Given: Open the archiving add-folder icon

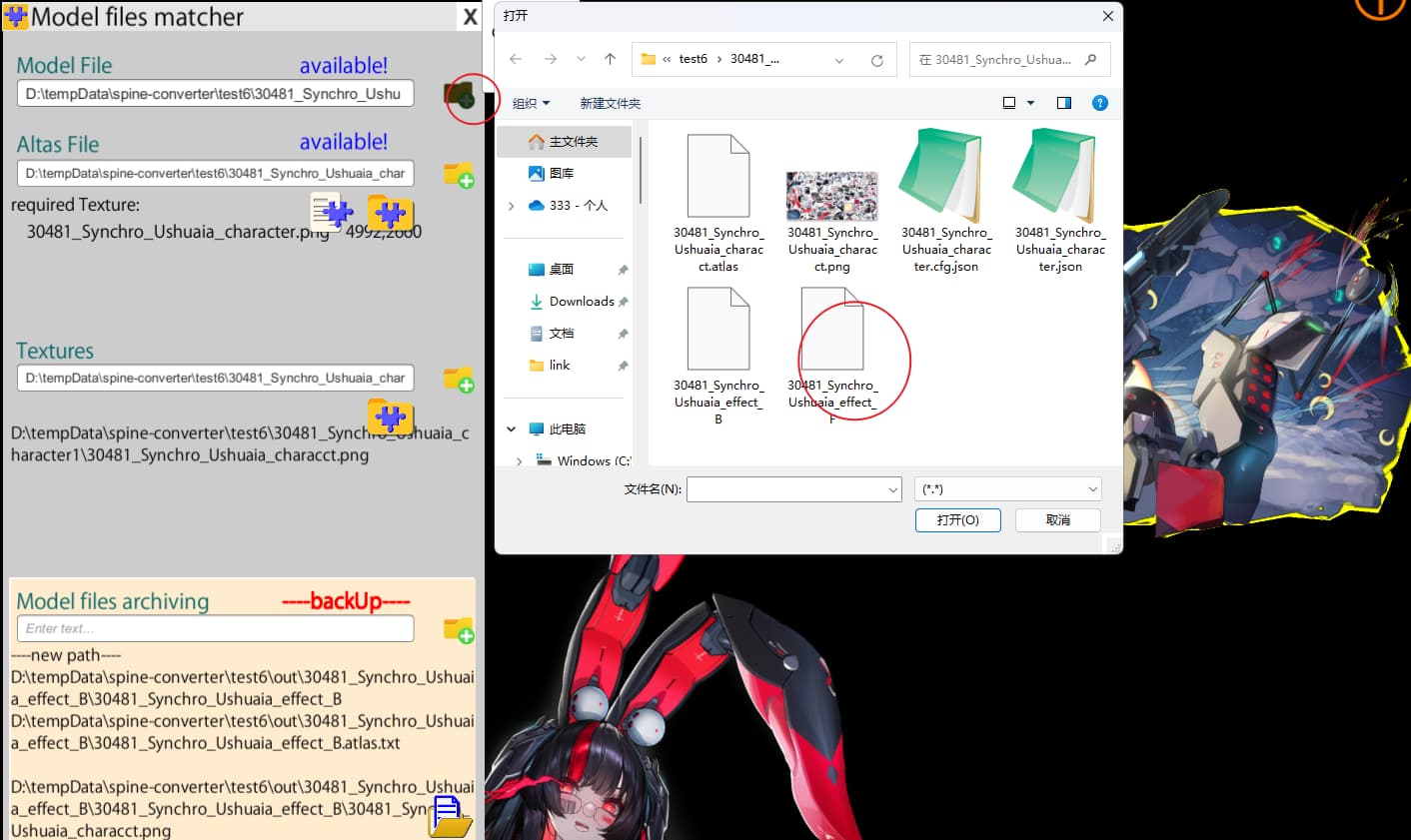Looking at the screenshot, I should coord(459,629).
